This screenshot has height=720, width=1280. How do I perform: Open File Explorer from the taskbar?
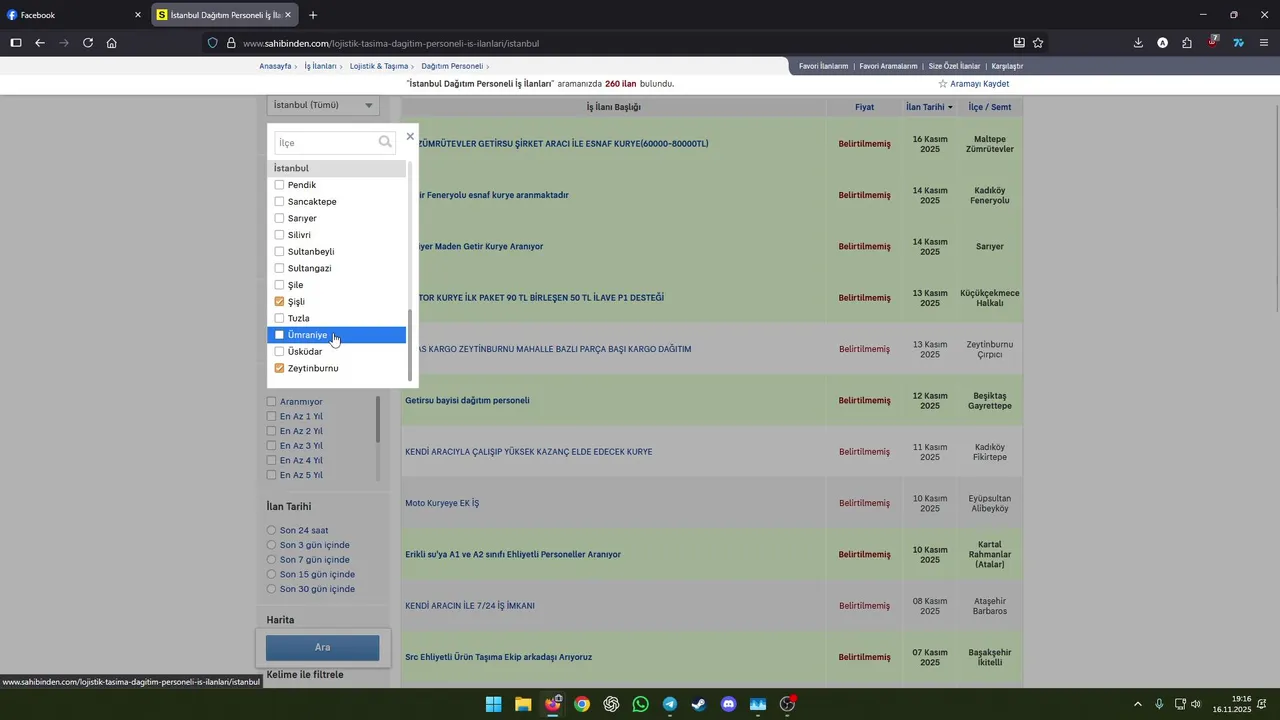click(523, 704)
